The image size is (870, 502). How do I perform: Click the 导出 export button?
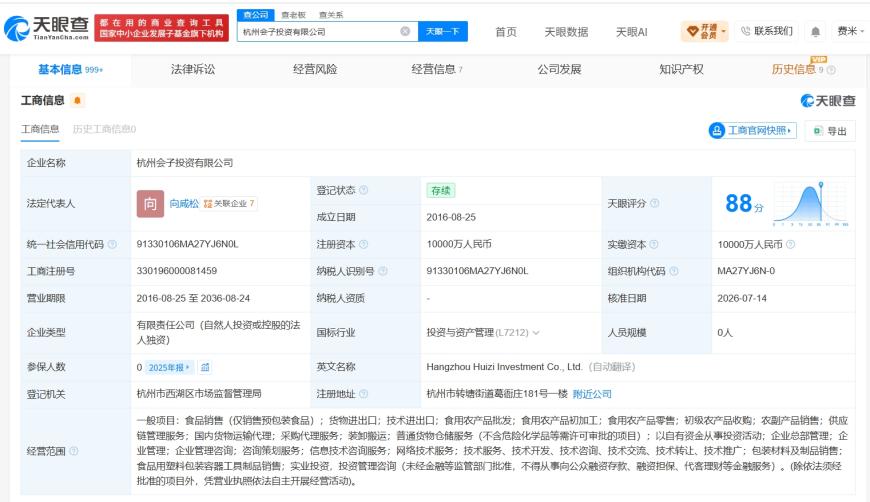point(830,131)
